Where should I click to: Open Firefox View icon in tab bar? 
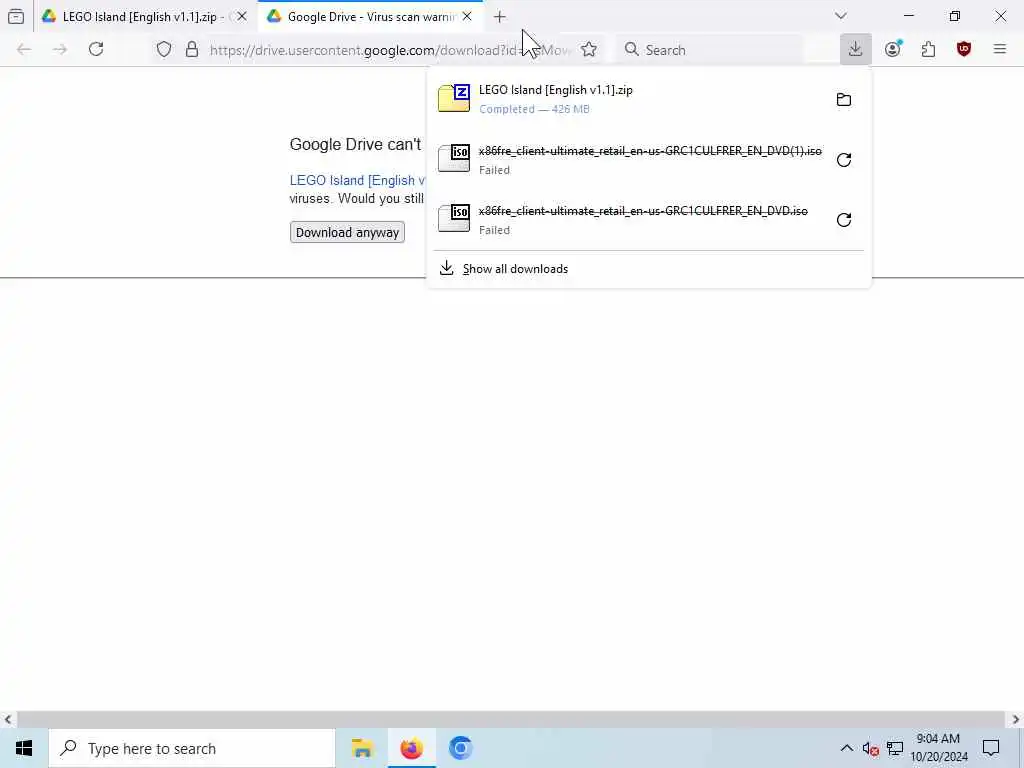pos(16,16)
